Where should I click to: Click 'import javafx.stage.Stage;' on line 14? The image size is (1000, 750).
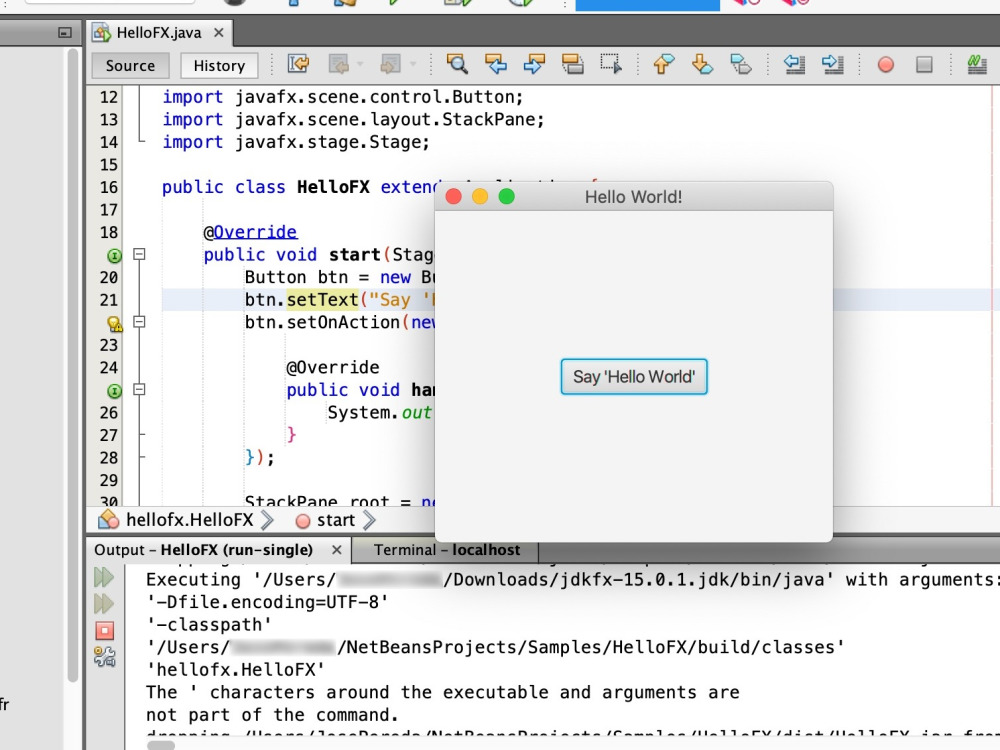(x=296, y=142)
